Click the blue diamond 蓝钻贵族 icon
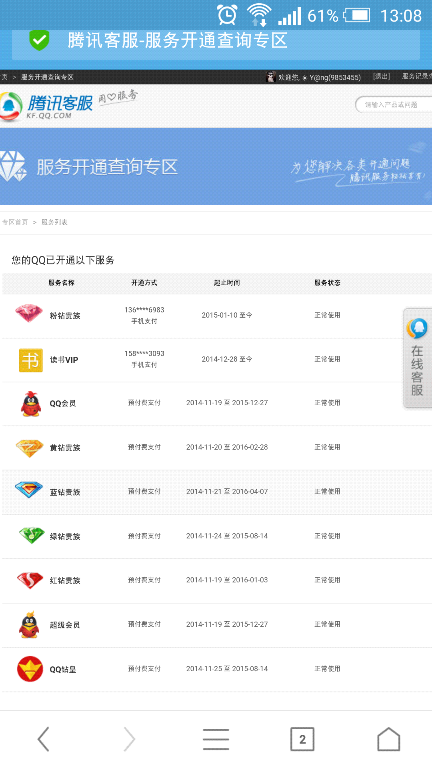The width and height of the screenshot is (432, 768). coord(29,490)
